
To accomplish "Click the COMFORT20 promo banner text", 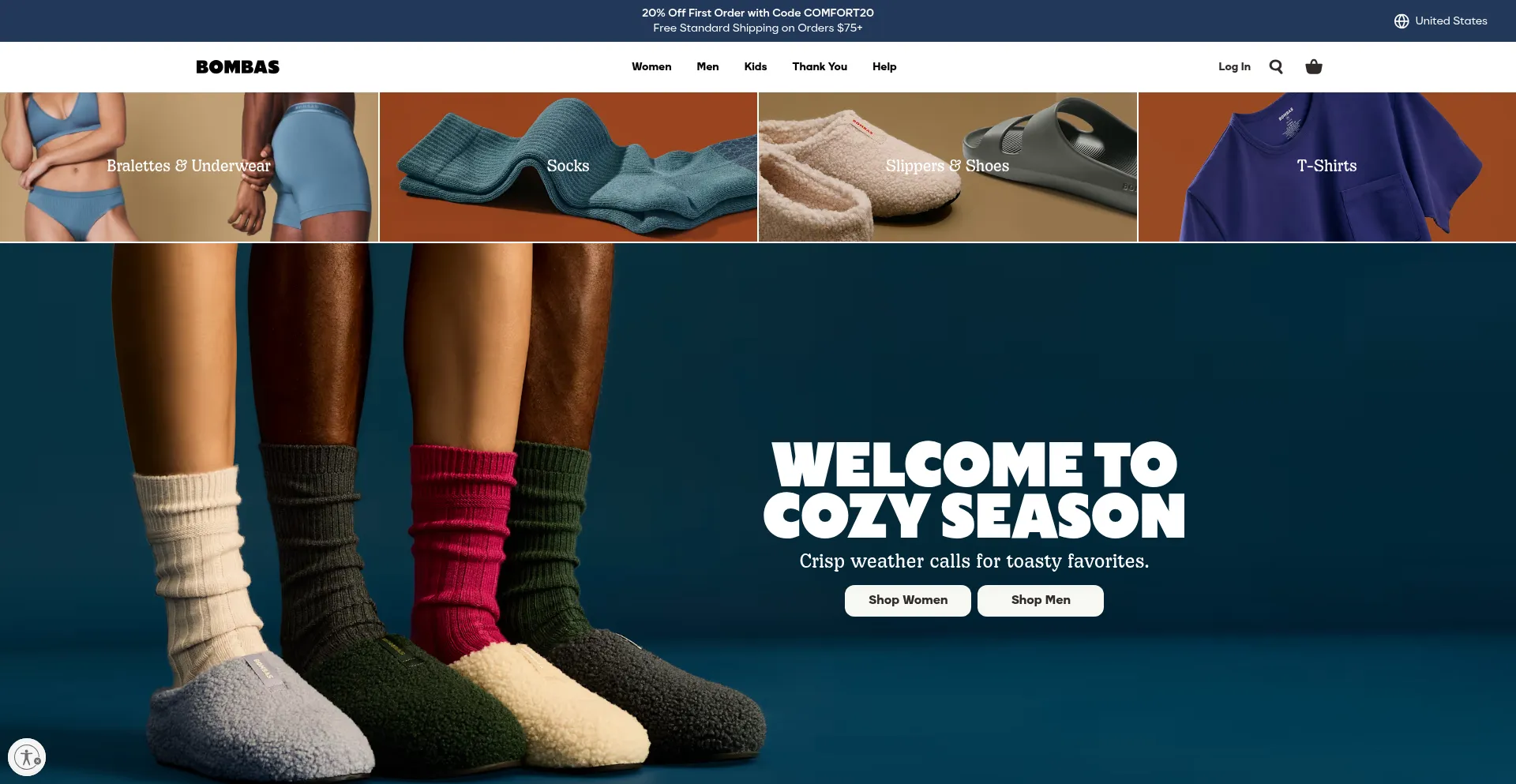I will (x=758, y=13).
